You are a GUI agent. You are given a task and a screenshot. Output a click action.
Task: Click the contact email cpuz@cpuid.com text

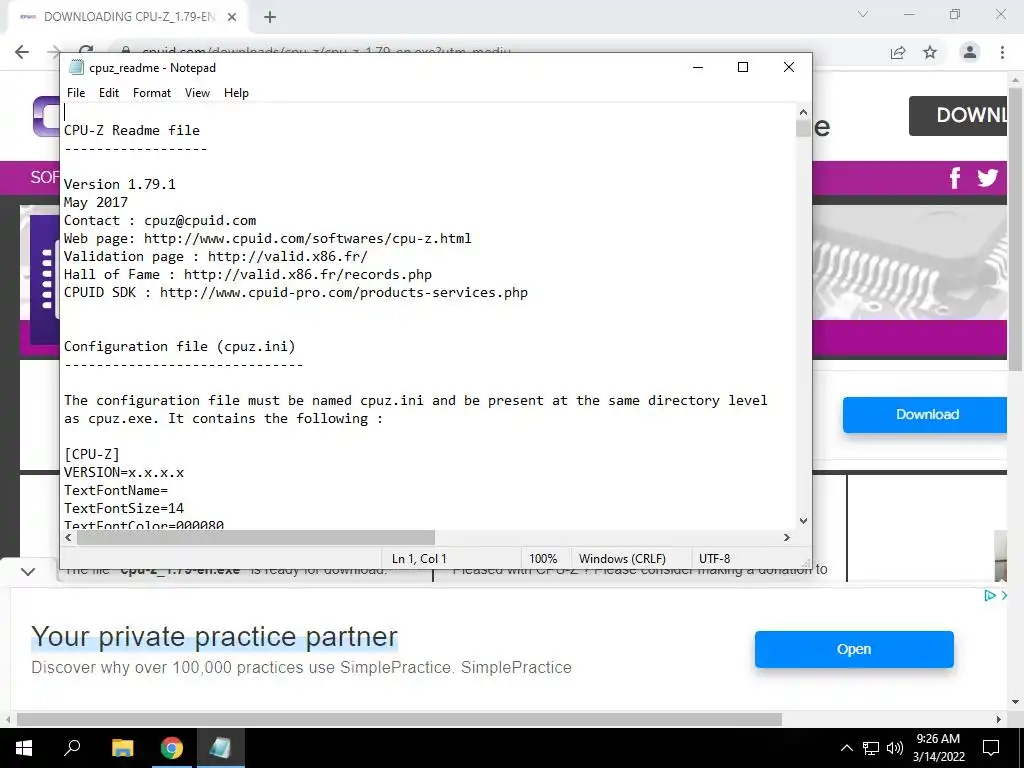click(x=200, y=221)
